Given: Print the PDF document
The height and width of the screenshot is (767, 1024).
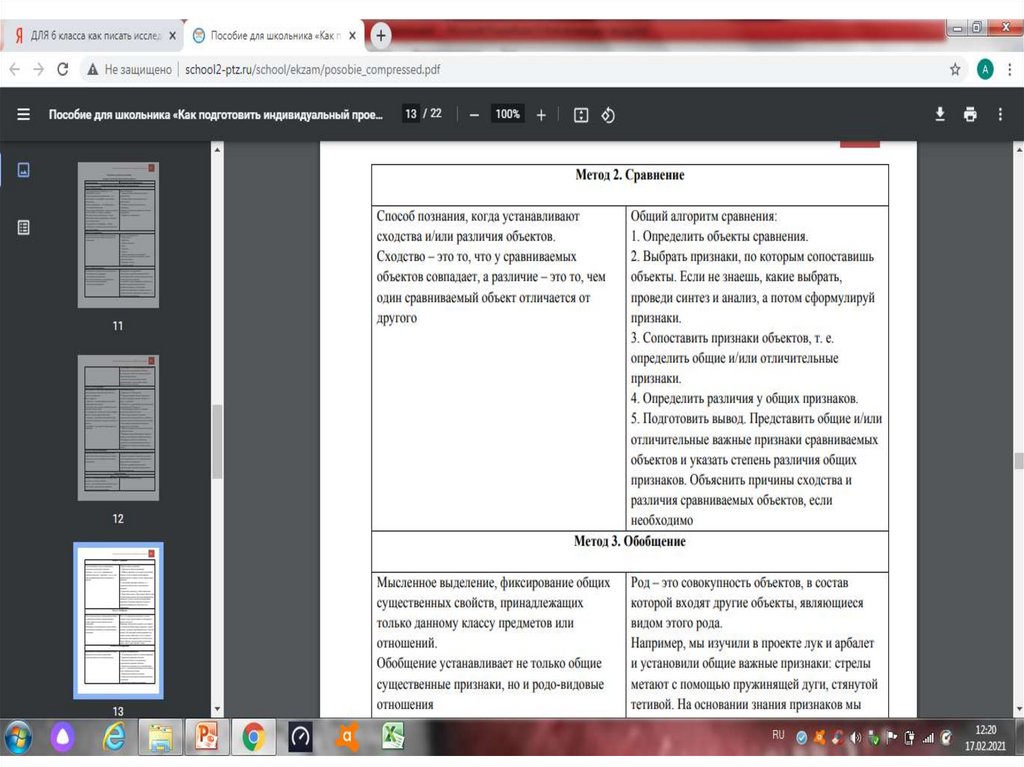Looking at the screenshot, I should click(970, 115).
